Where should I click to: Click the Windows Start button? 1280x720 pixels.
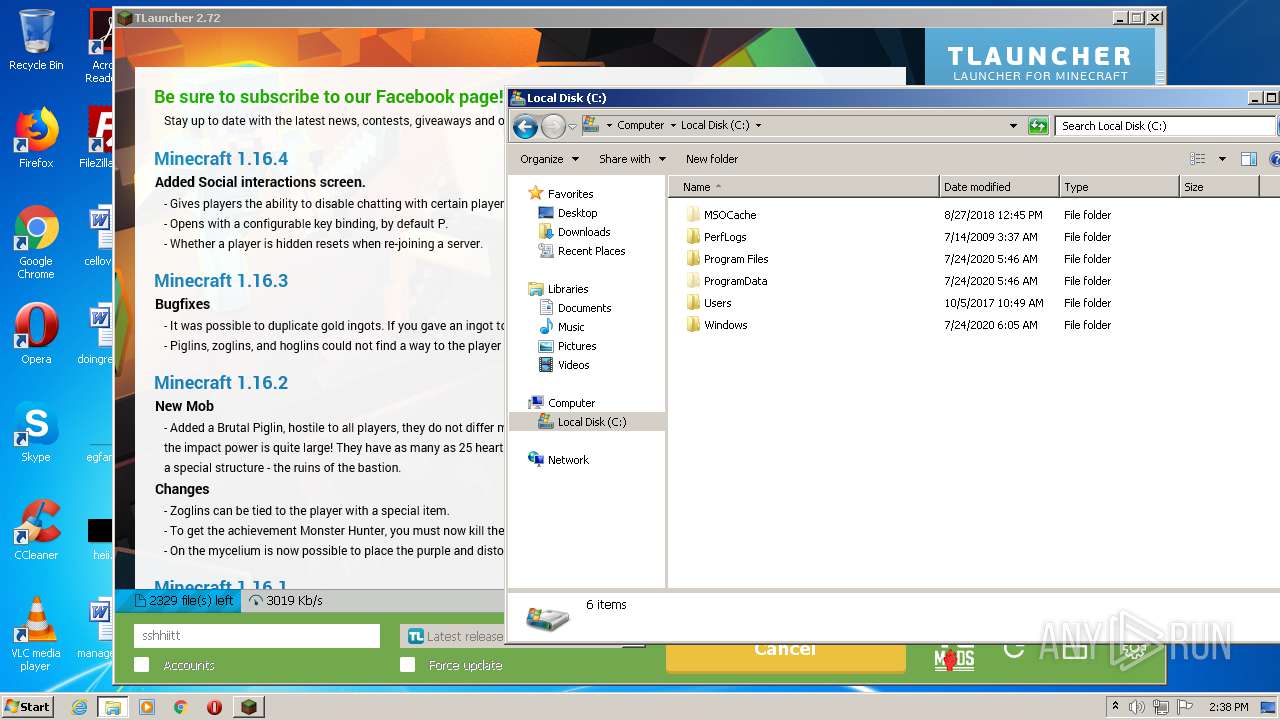(28, 706)
